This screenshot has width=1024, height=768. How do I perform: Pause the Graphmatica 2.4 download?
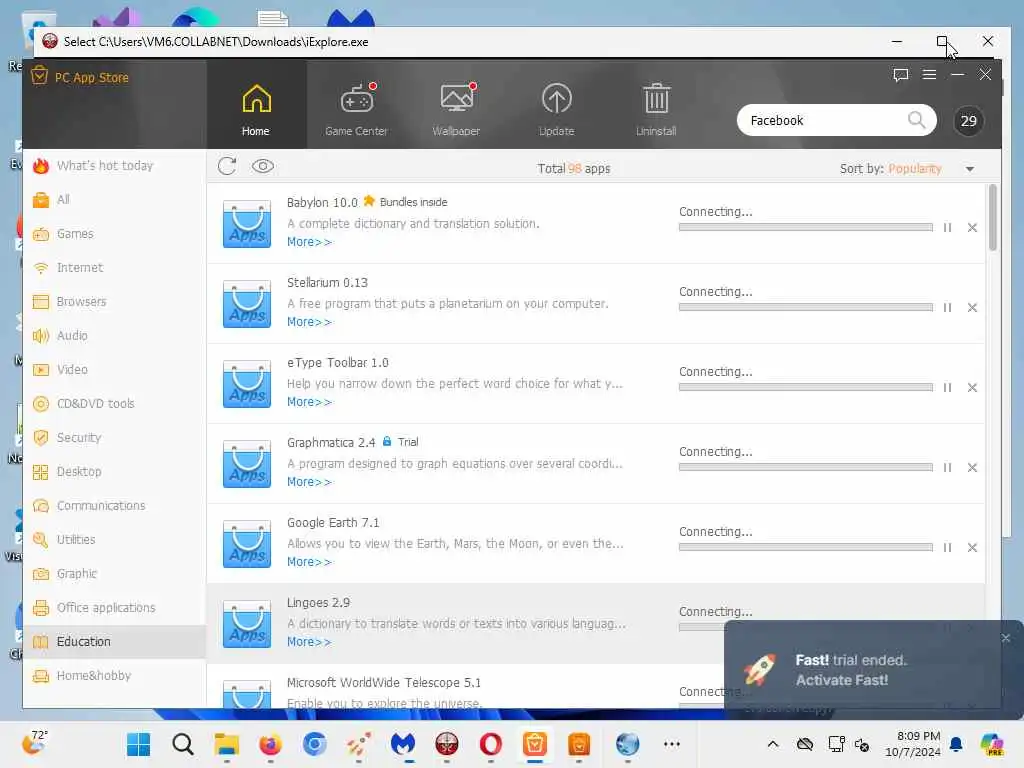point(947,468)
